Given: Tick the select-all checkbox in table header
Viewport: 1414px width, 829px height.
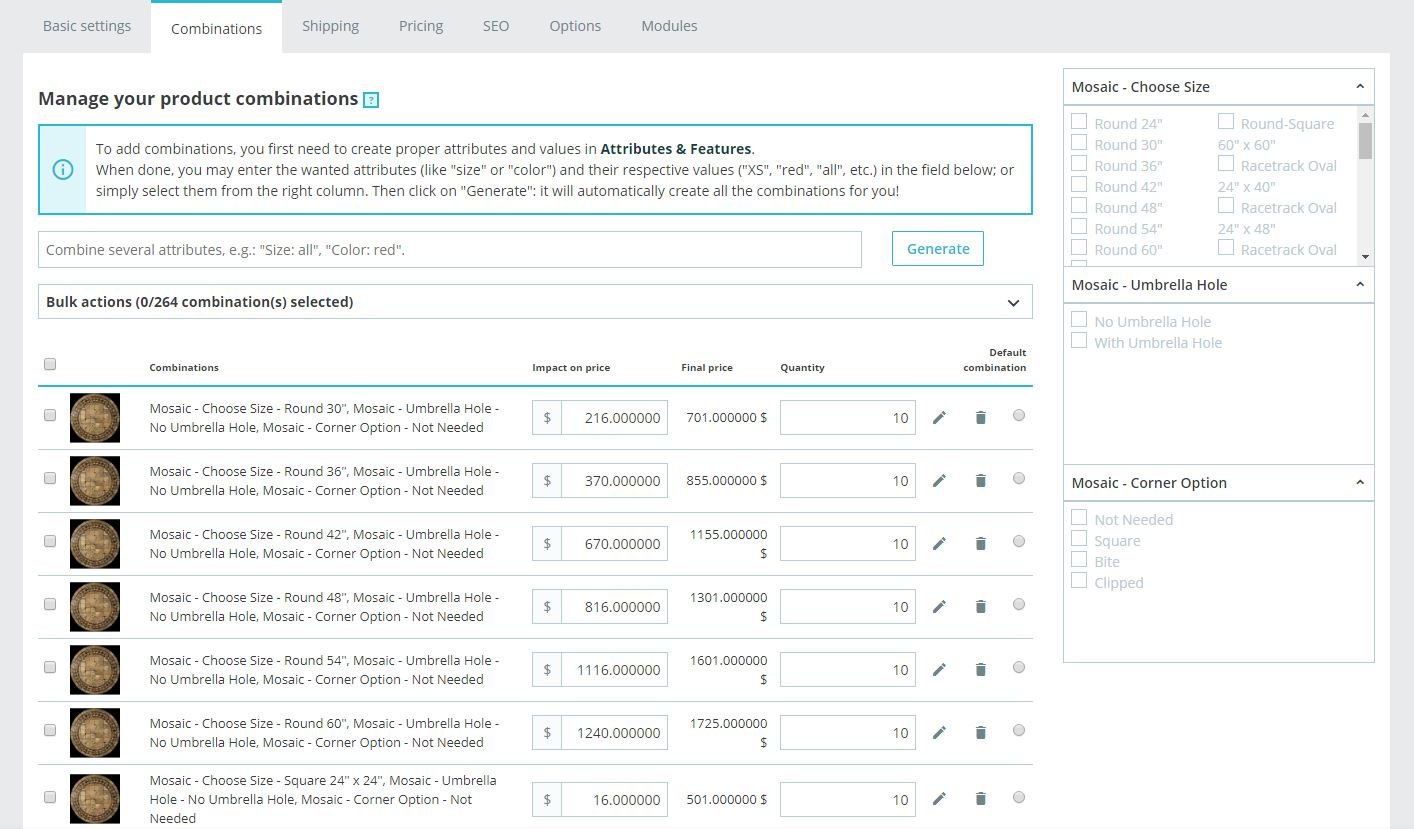Looking at the screenshot, I should (x=50, y=364).
